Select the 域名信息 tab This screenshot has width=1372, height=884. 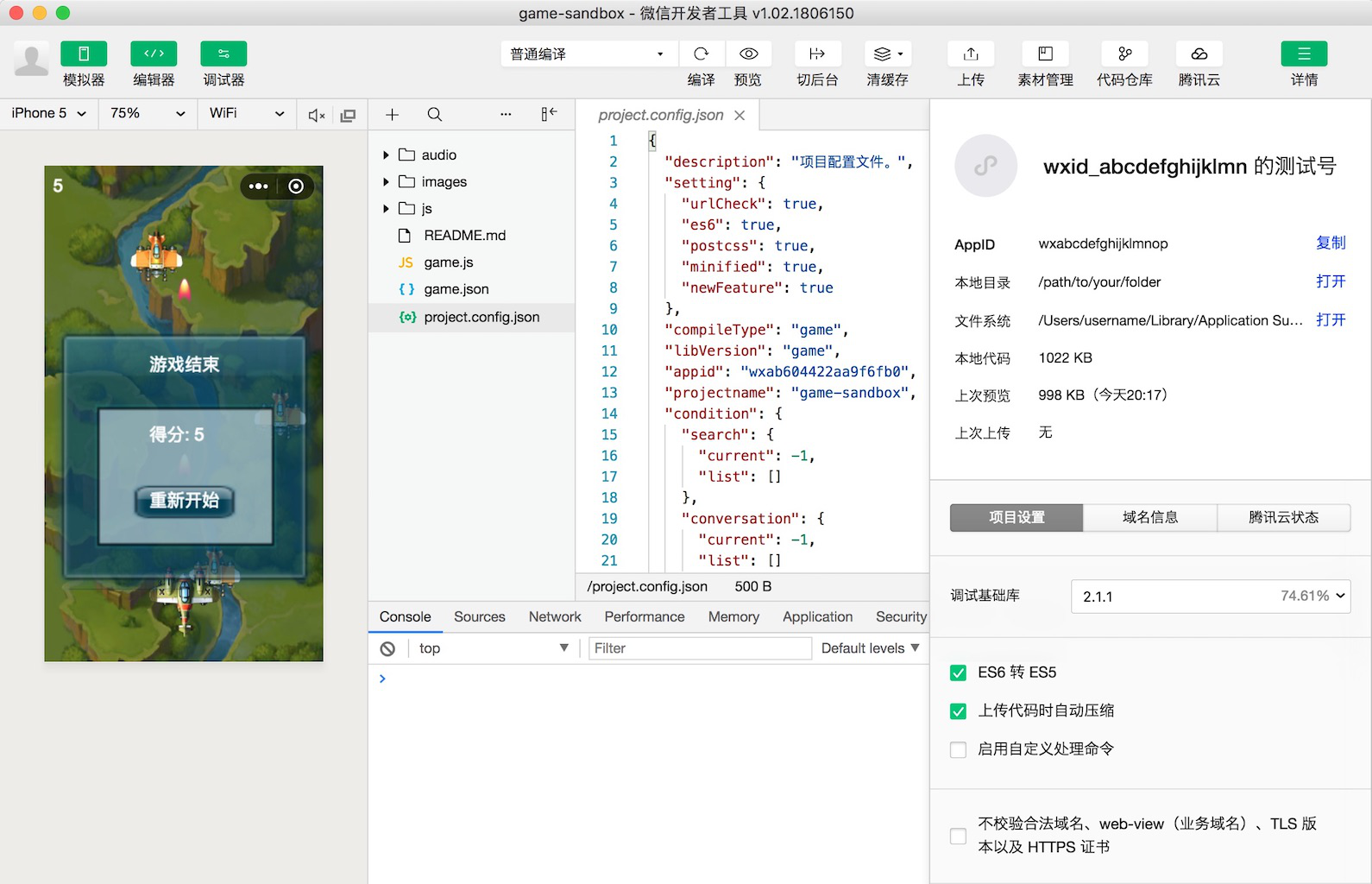(1149, 517)
